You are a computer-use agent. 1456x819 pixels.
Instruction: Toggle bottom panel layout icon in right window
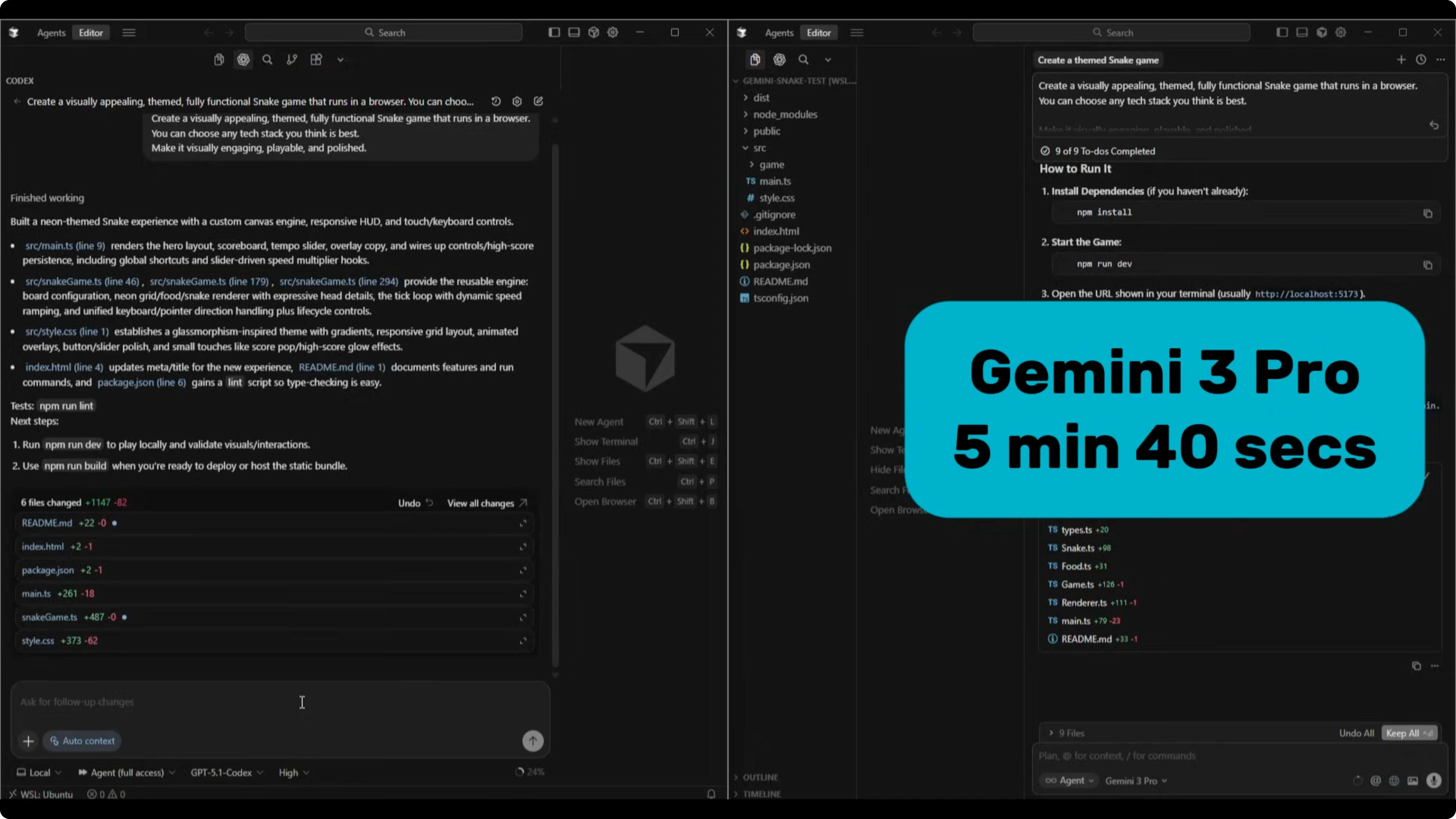pyautogui.click(x=1302, y=32)
